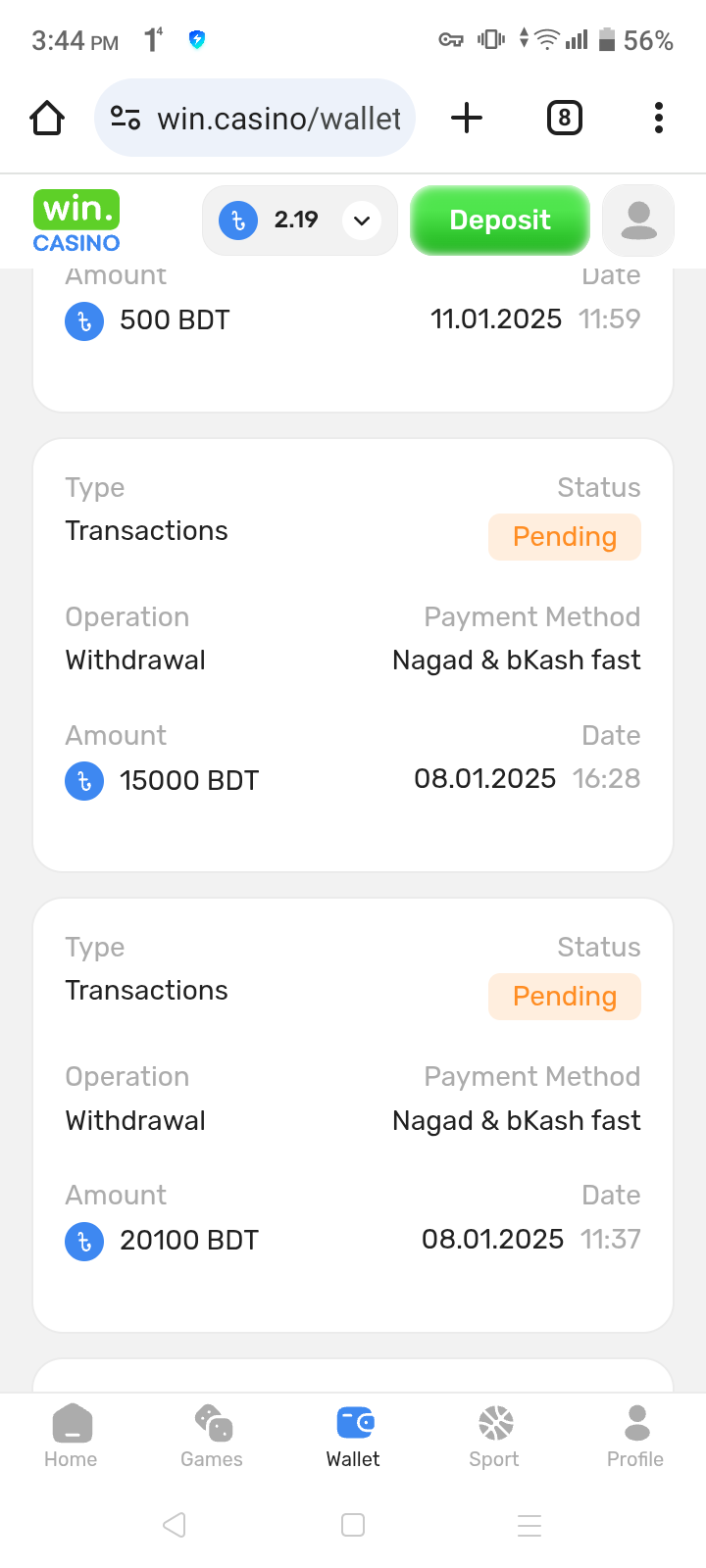Screen dimensions: 706x1568
Task: Open the user avatar icon
Action: (638, 220)
